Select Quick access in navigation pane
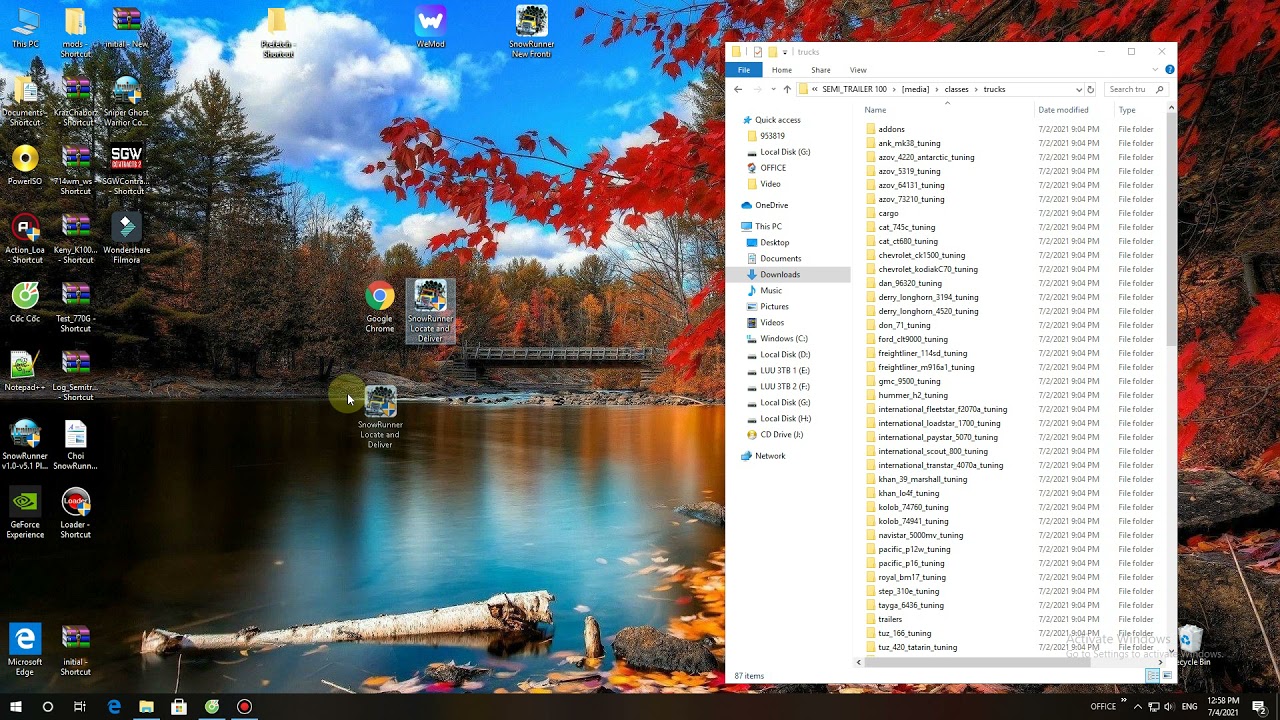The width and height of the screenshot is (1280, 720). [777, 120]
